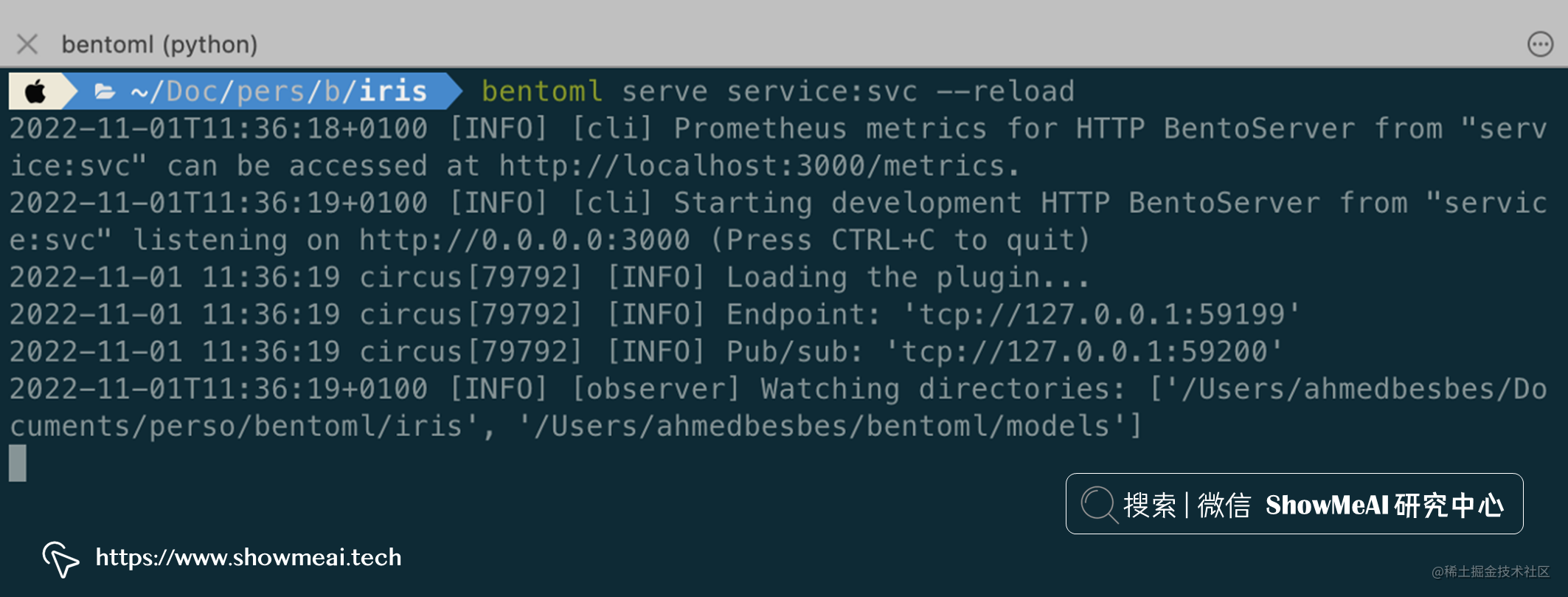Click the https://www.showmeai.tech link
The image size is (1568, 597).
249,557
